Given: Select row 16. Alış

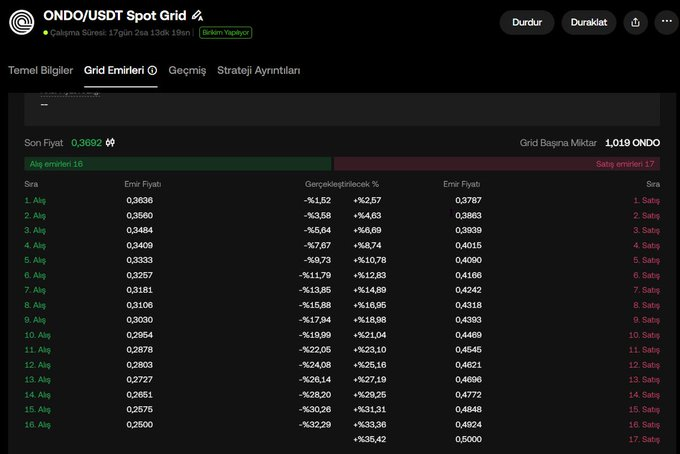Looking at the screenshot, I should (x=37, y=425).
